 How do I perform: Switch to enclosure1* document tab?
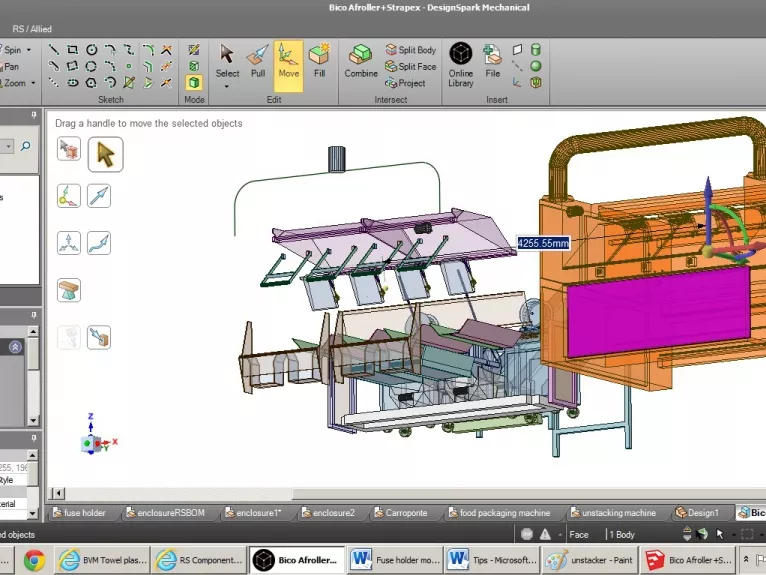pos(253,513)
